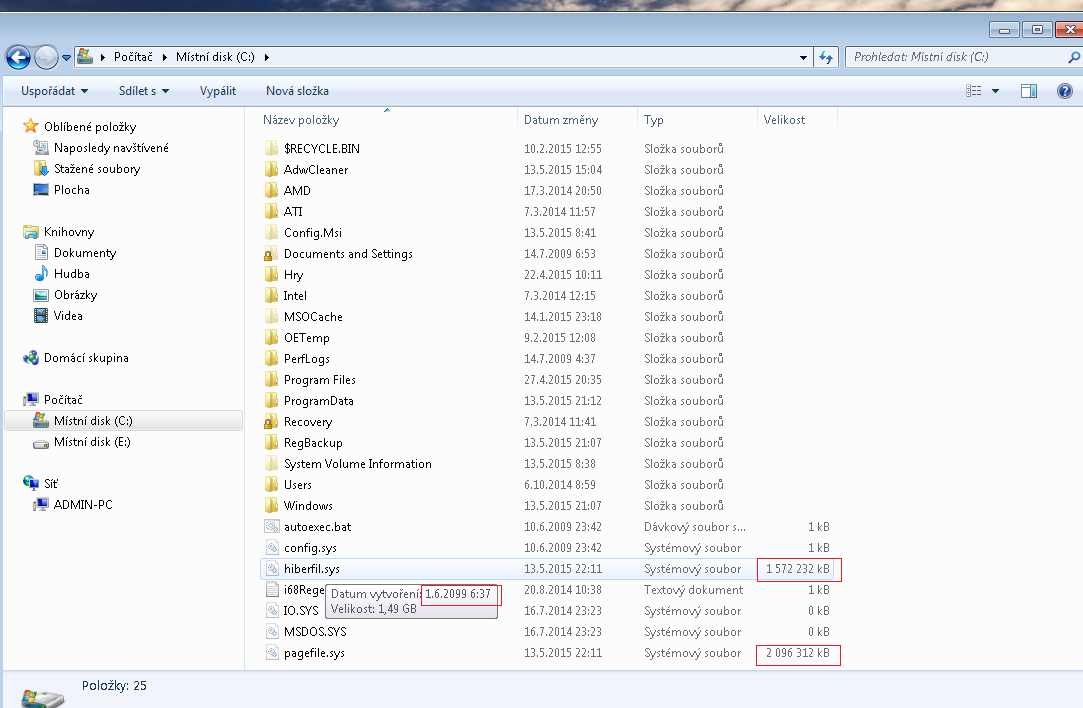This screenshot has width=1083, height=708.
Task: Select the OETemp folder name
Action: click(x=307, y=338)
